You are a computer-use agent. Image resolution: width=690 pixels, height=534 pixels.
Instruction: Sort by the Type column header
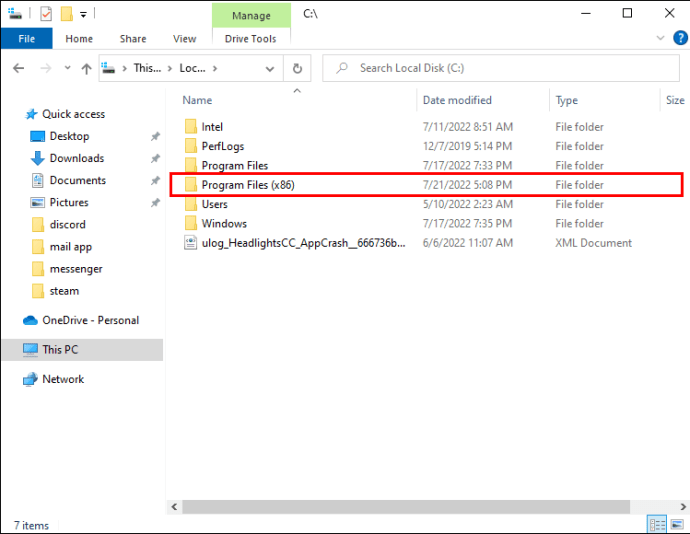pyautogui.click(x=566, y=100)
